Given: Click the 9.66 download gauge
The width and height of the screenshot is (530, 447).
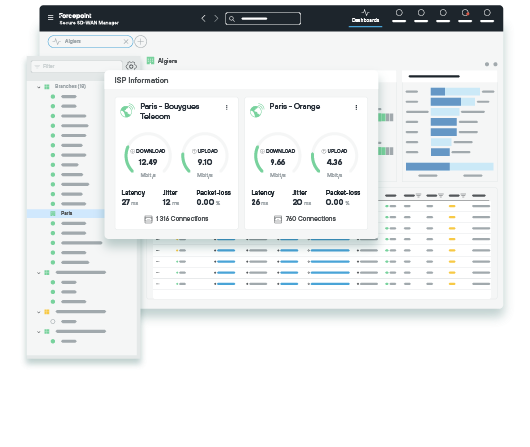Looking at the screenshot, I should [278, 156].
